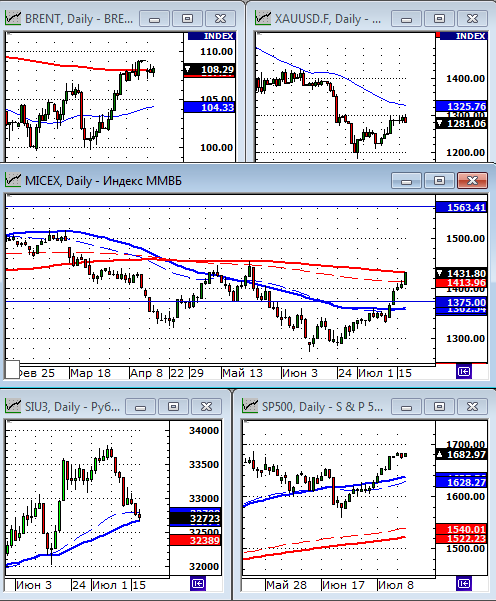This screenshot has width=496, height=601.
Task: Click the small red square in XAUUSD.F chart
Action: coord(438,35)
